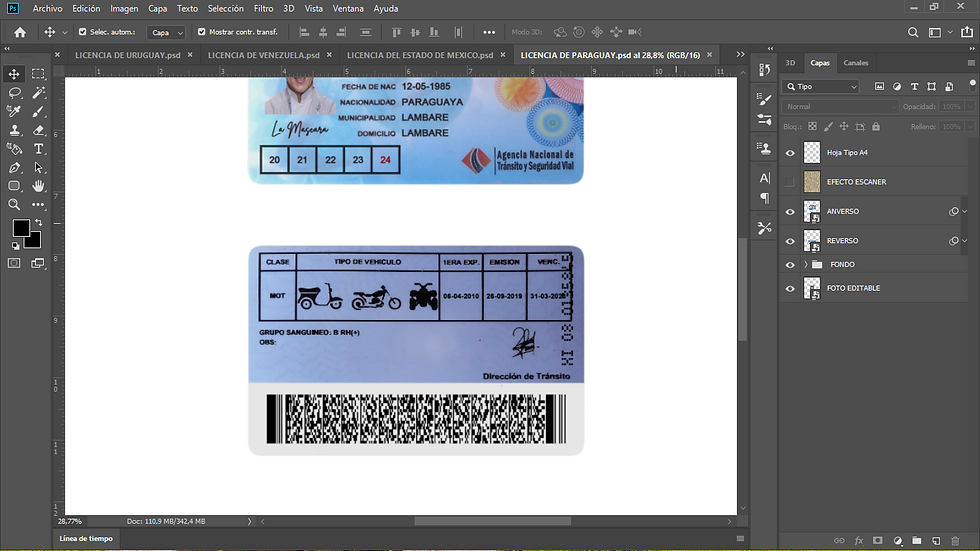Click the foreground color swatch
The image size is (980, 551).
pos(21,228)
